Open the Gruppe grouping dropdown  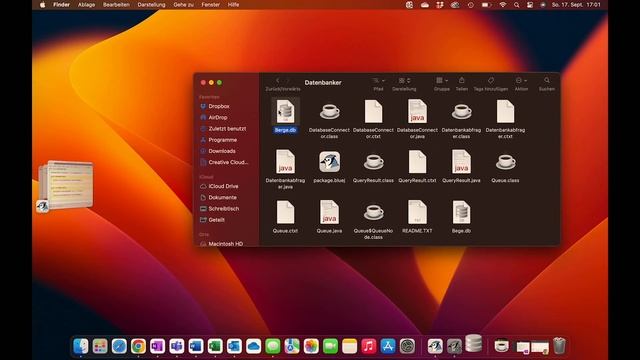click(442, 81)
